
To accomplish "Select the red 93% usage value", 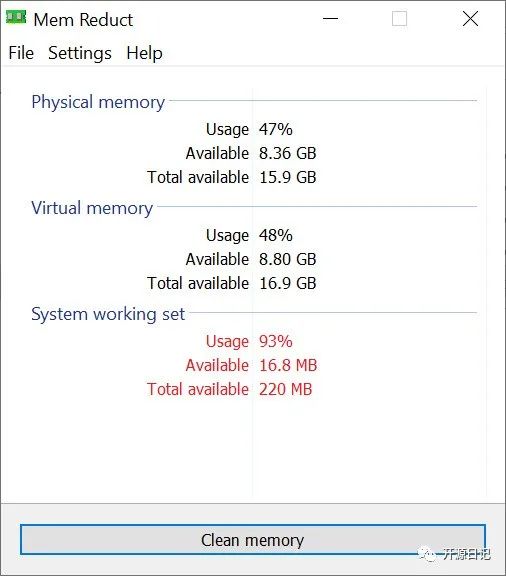I will (276, 341).
